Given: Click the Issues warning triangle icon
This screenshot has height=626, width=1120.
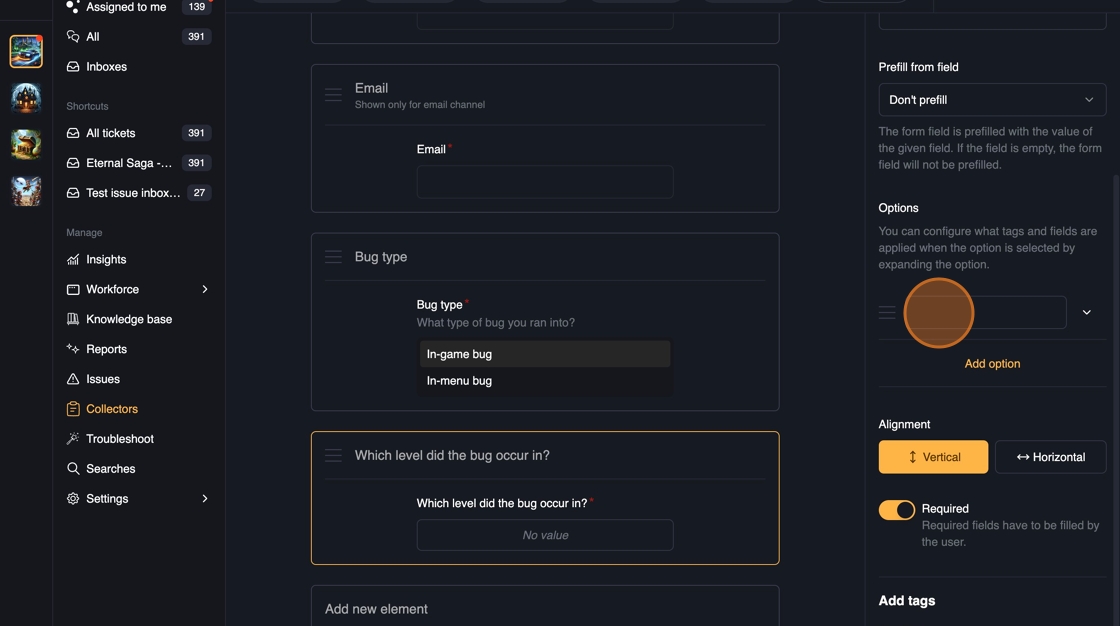Looking at the screenshot, I should (73, 379).
